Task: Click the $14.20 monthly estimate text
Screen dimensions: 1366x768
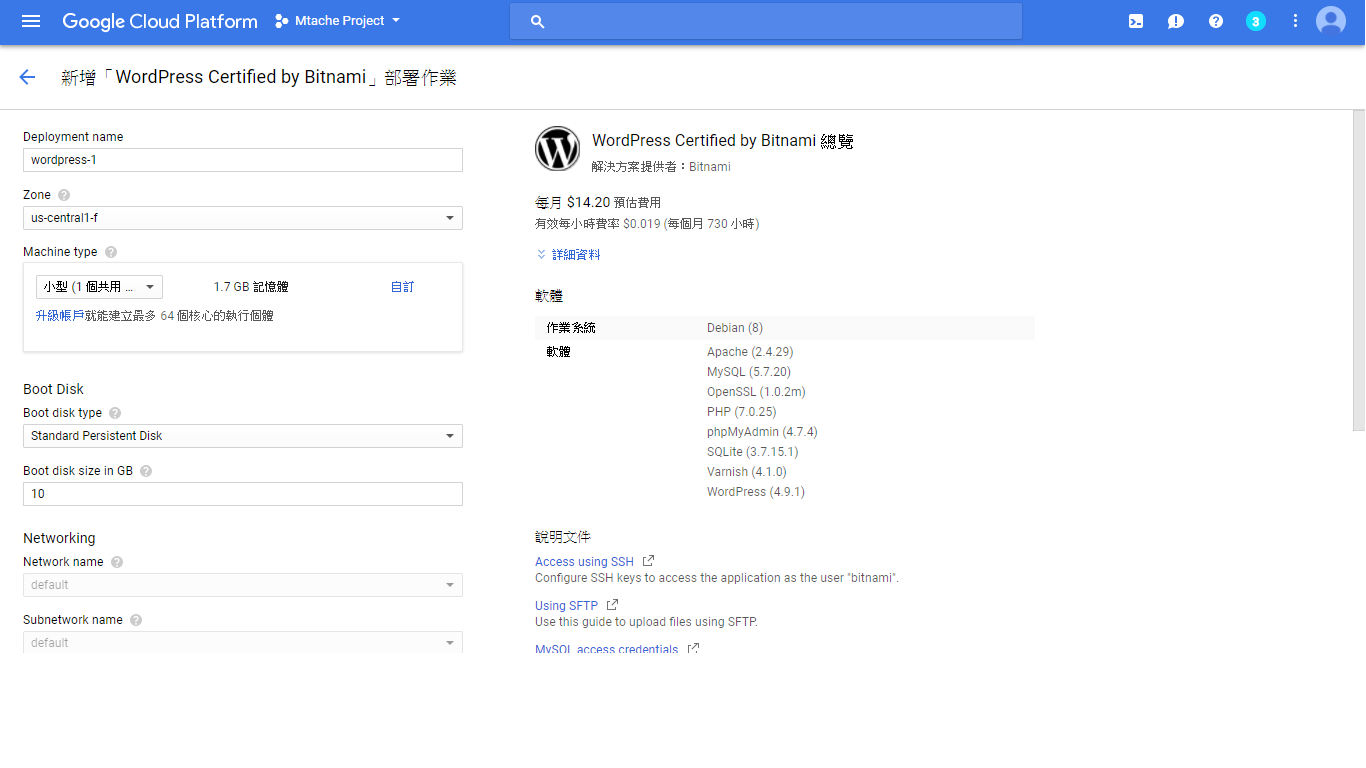Action: pos(588,202)
